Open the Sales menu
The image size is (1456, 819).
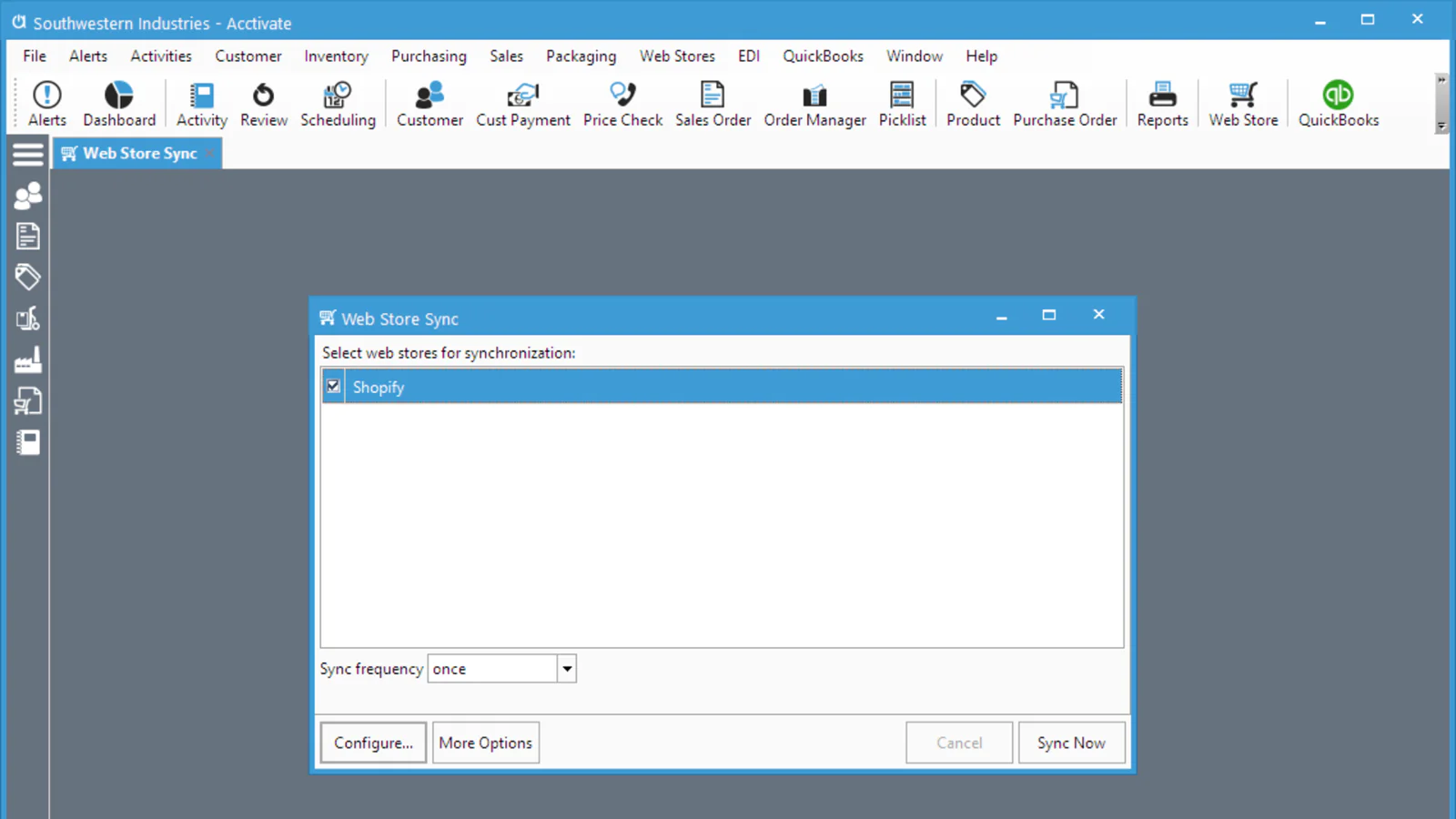click(x=506, y=56)
